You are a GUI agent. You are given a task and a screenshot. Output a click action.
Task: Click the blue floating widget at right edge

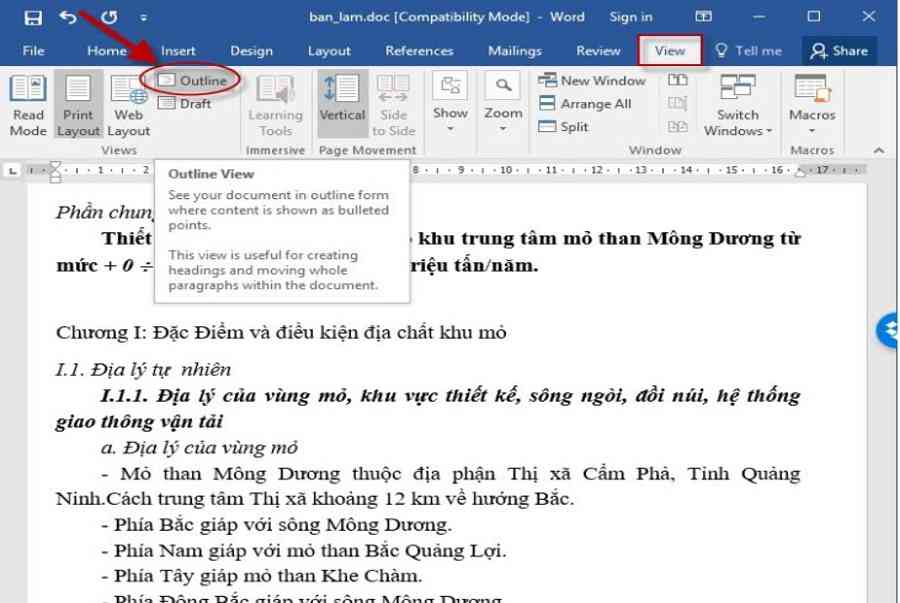click(x=888, y=330)
